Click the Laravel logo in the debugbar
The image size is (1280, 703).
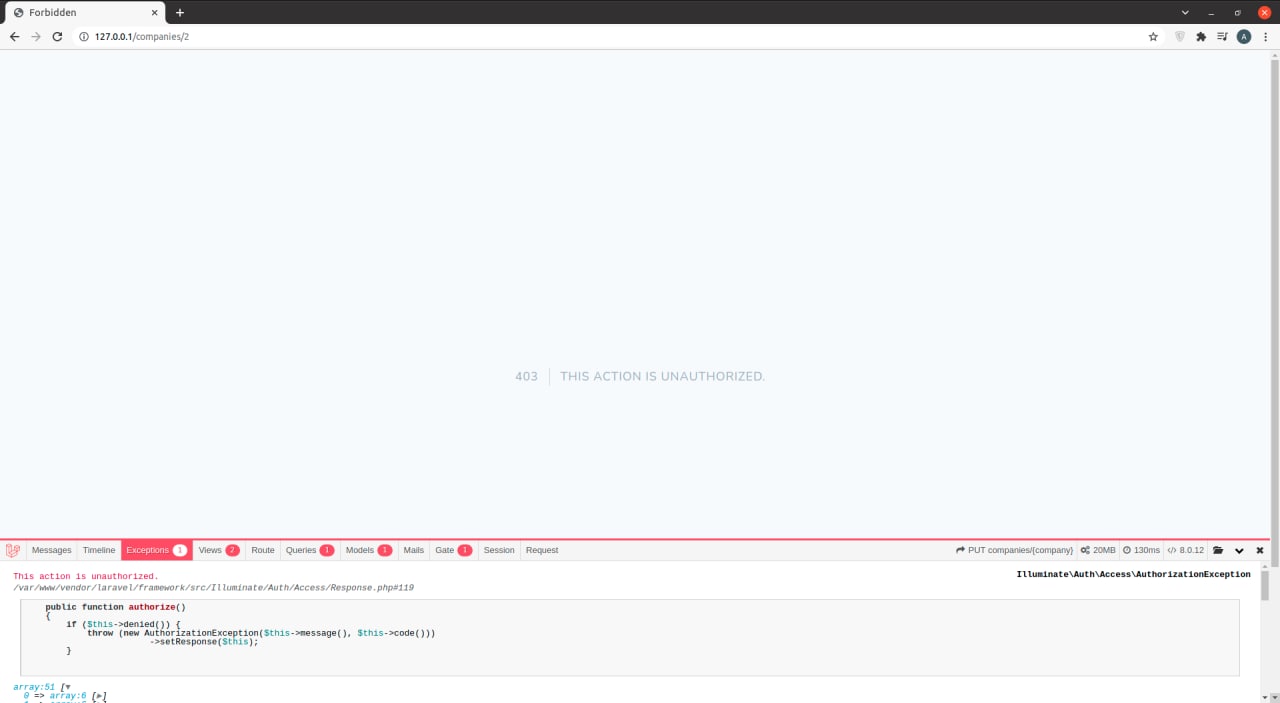click(13, 550)
